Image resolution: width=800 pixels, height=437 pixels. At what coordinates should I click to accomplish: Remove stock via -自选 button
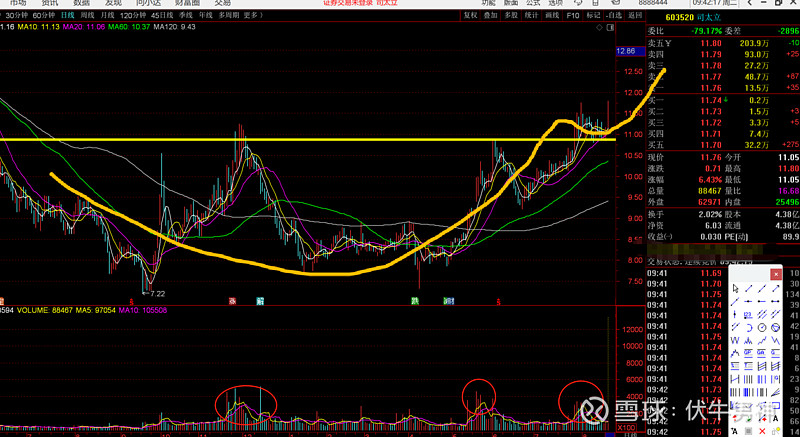[615, 15]
